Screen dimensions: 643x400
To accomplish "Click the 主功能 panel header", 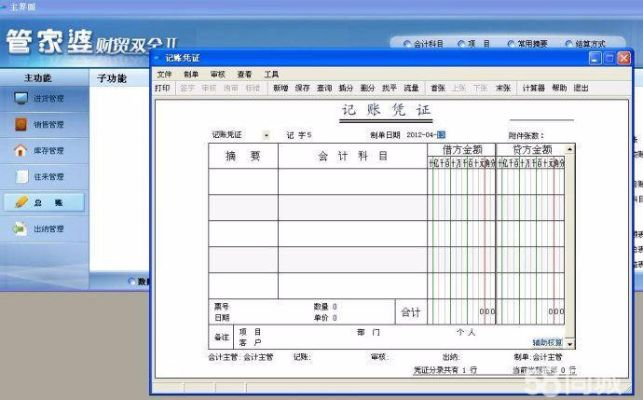I will (x=38, y=78).
